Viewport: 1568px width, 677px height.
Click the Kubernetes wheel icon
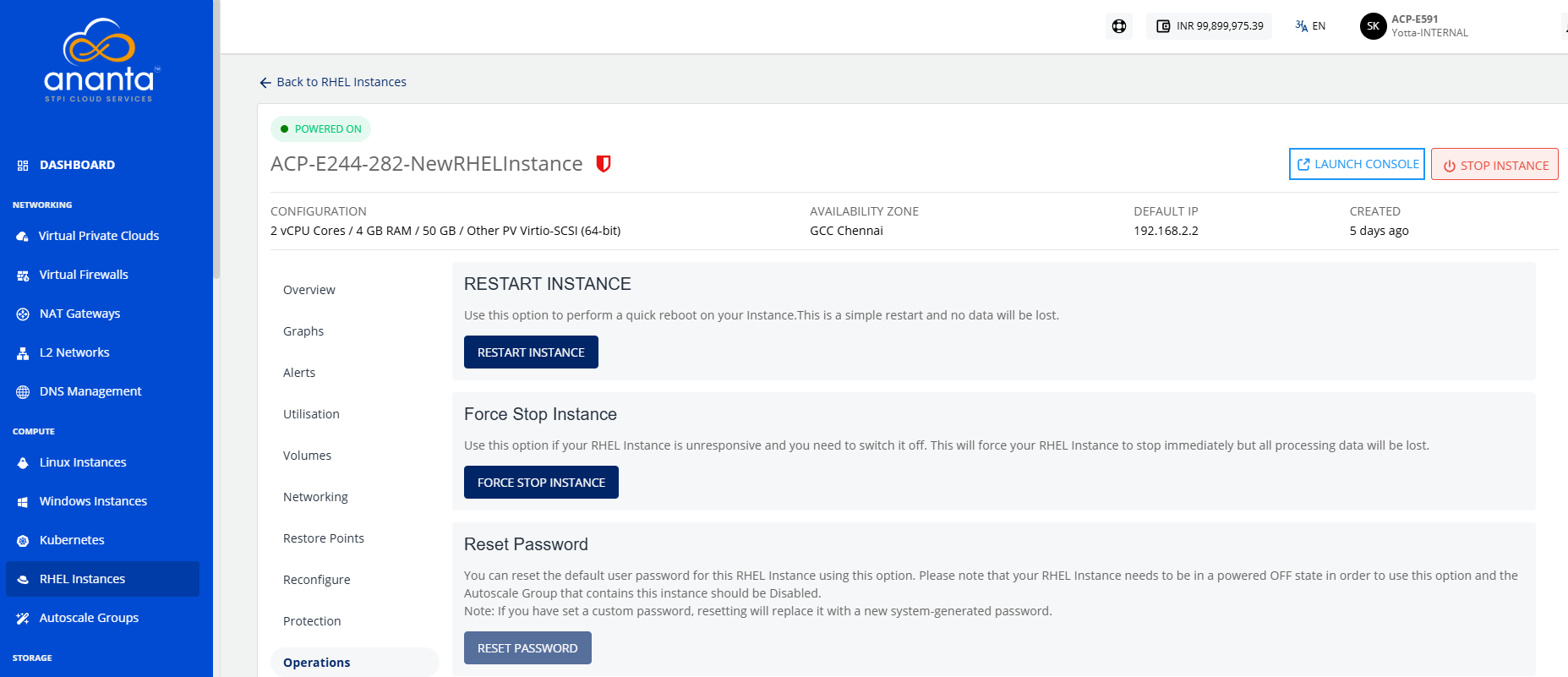23,541
